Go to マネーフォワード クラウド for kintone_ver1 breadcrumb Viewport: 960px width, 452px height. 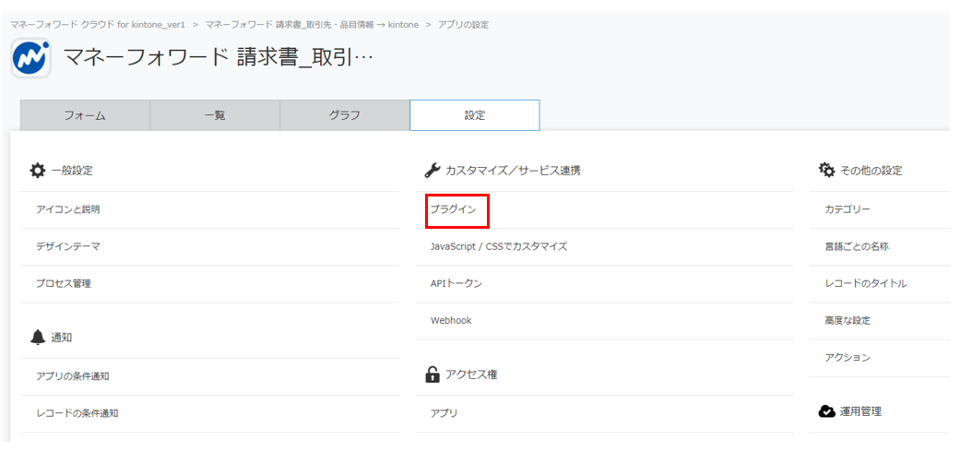pos(98,25)
